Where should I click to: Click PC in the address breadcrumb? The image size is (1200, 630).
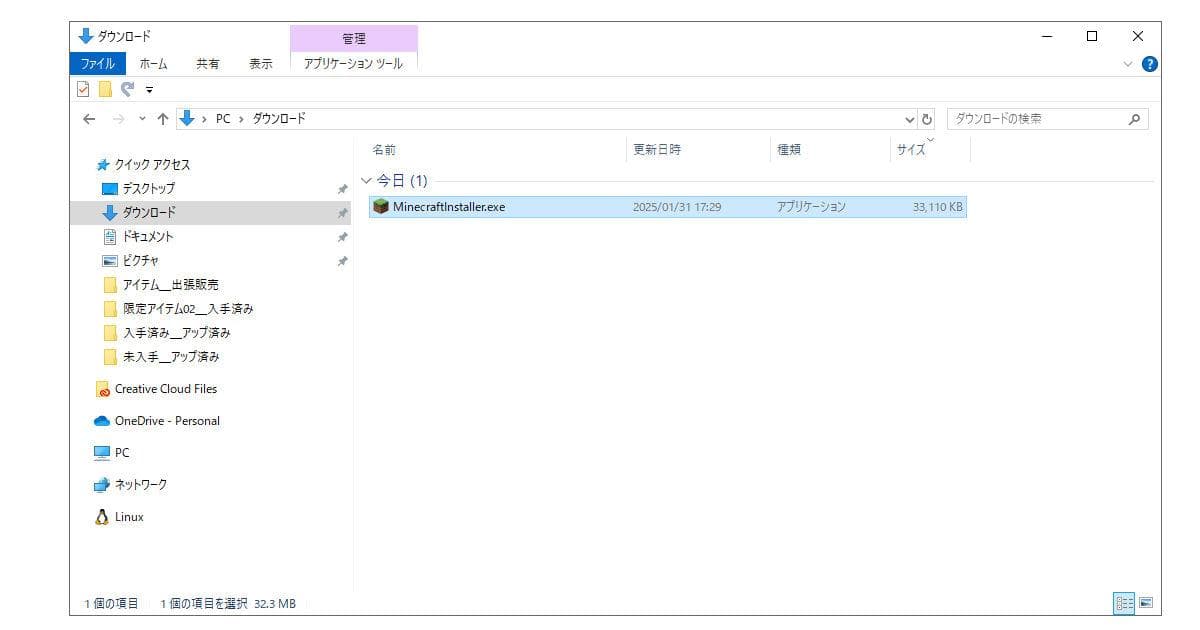coord(223,118)
